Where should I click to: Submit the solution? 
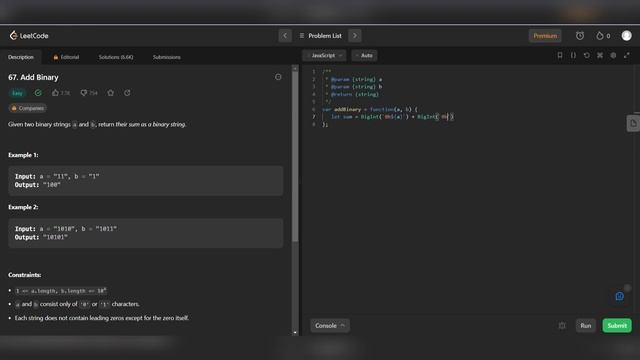pyautogui.click(x=617, y=326)
